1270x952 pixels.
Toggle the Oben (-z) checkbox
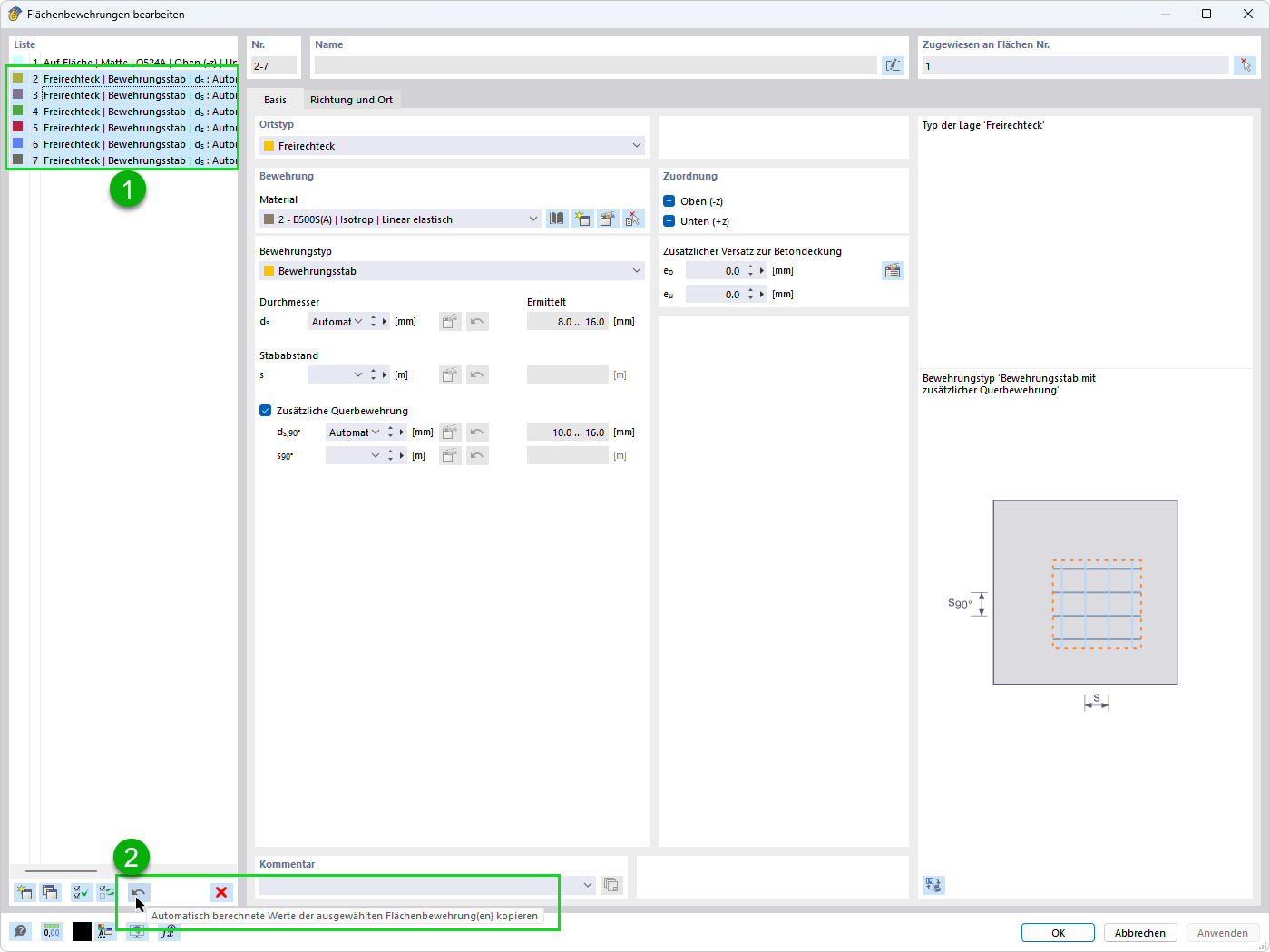(x=669, y=201)
